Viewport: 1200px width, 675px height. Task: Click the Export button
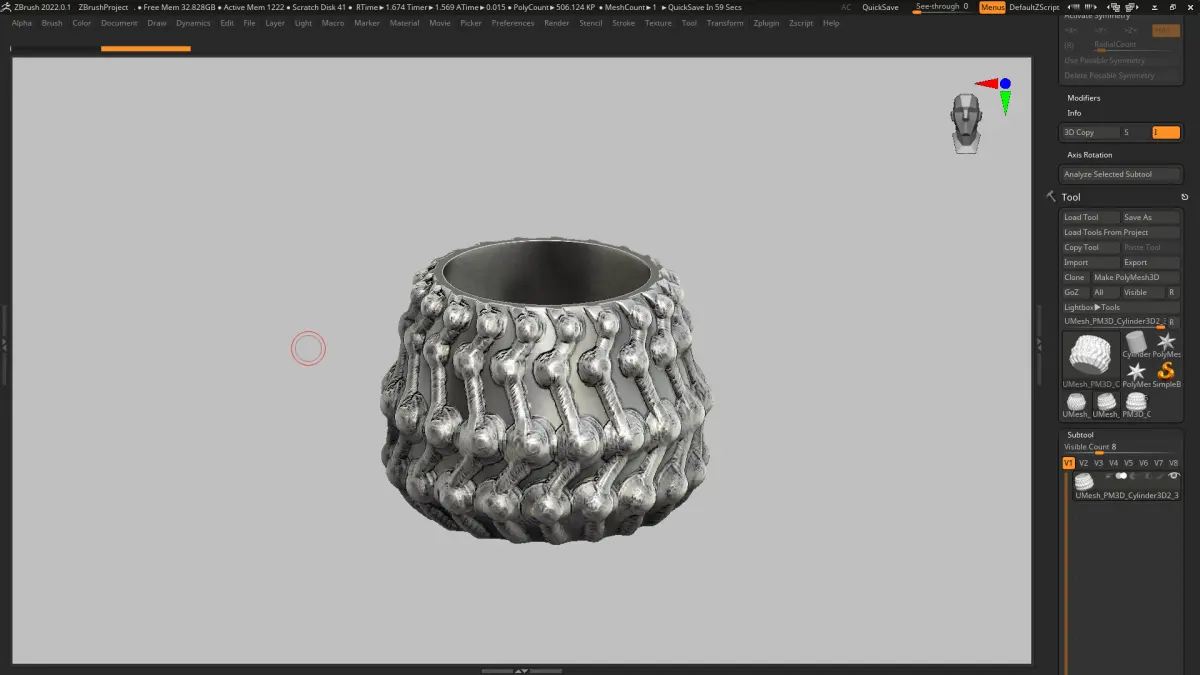coord(1150,262)
